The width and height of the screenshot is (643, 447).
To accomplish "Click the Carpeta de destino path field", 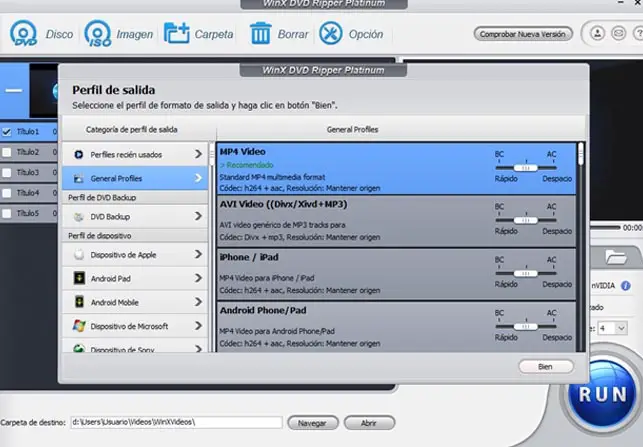I will (176, 422).
